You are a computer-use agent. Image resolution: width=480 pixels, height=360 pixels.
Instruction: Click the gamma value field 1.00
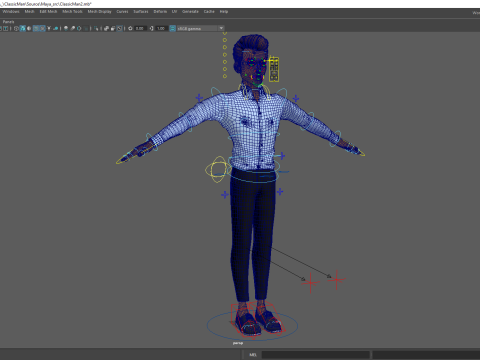[162, 28]
